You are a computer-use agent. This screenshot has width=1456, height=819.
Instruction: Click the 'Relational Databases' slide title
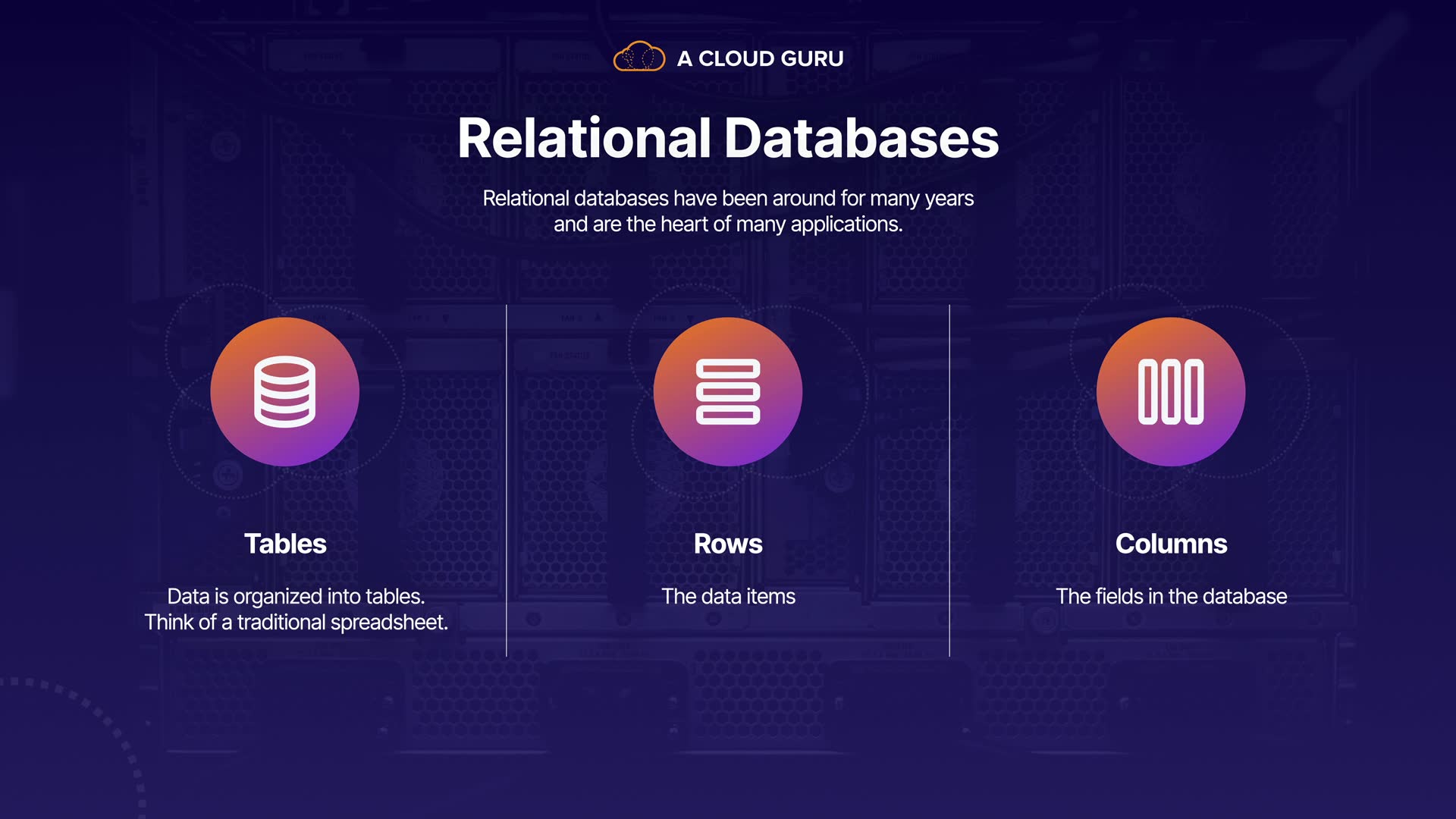(x=728, y=138)
